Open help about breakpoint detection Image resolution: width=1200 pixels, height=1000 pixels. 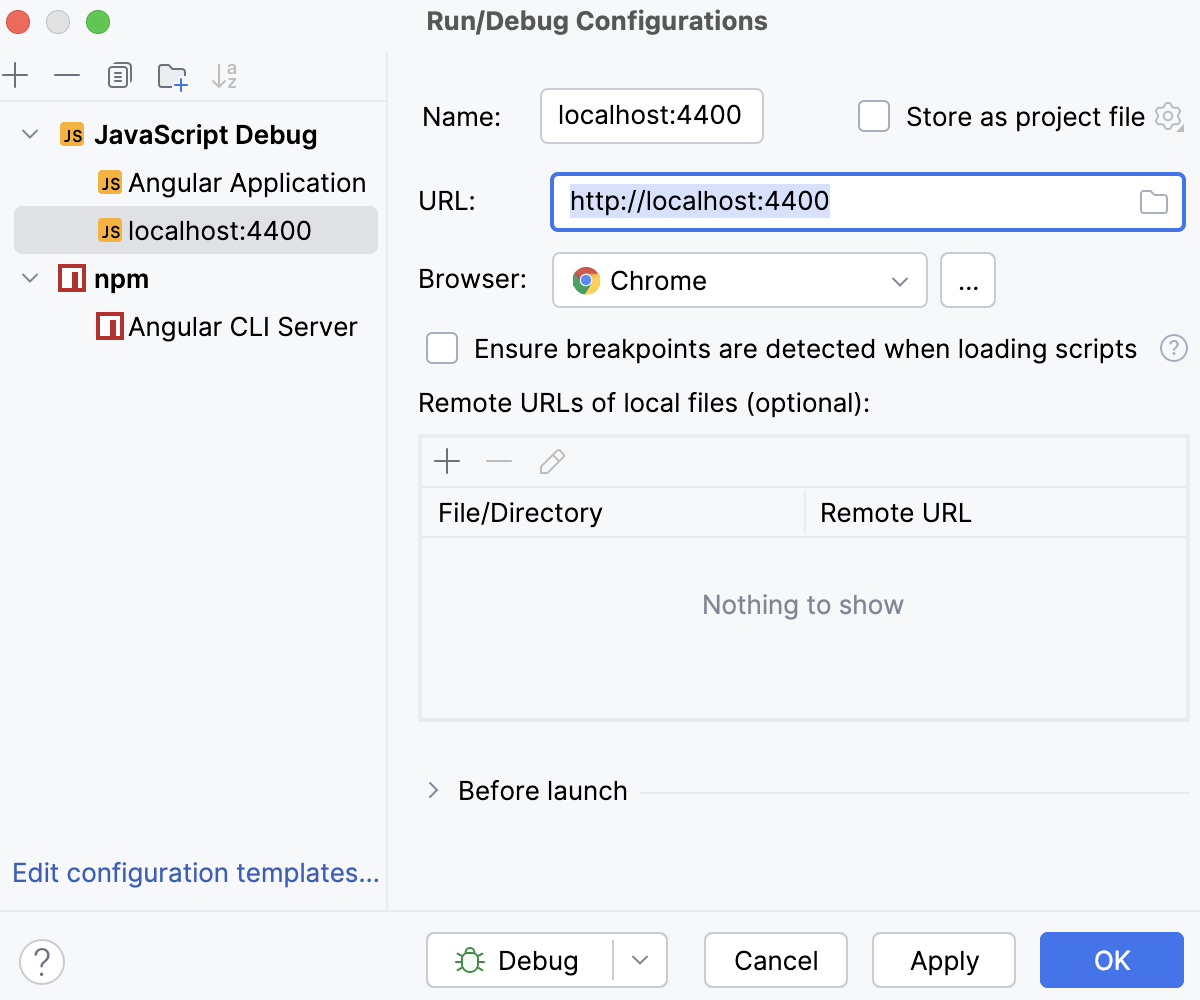click(x=1173, y=348)
